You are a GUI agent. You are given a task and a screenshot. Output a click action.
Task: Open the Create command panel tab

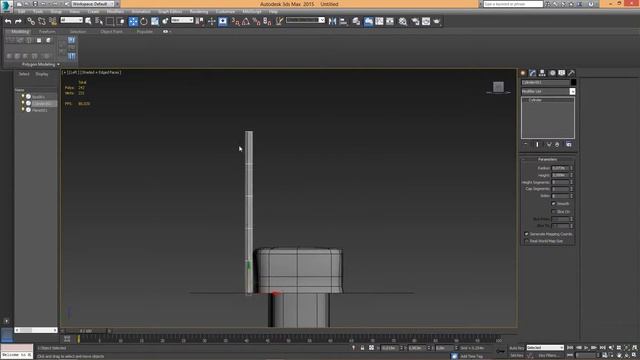click(x=523, y=73)
